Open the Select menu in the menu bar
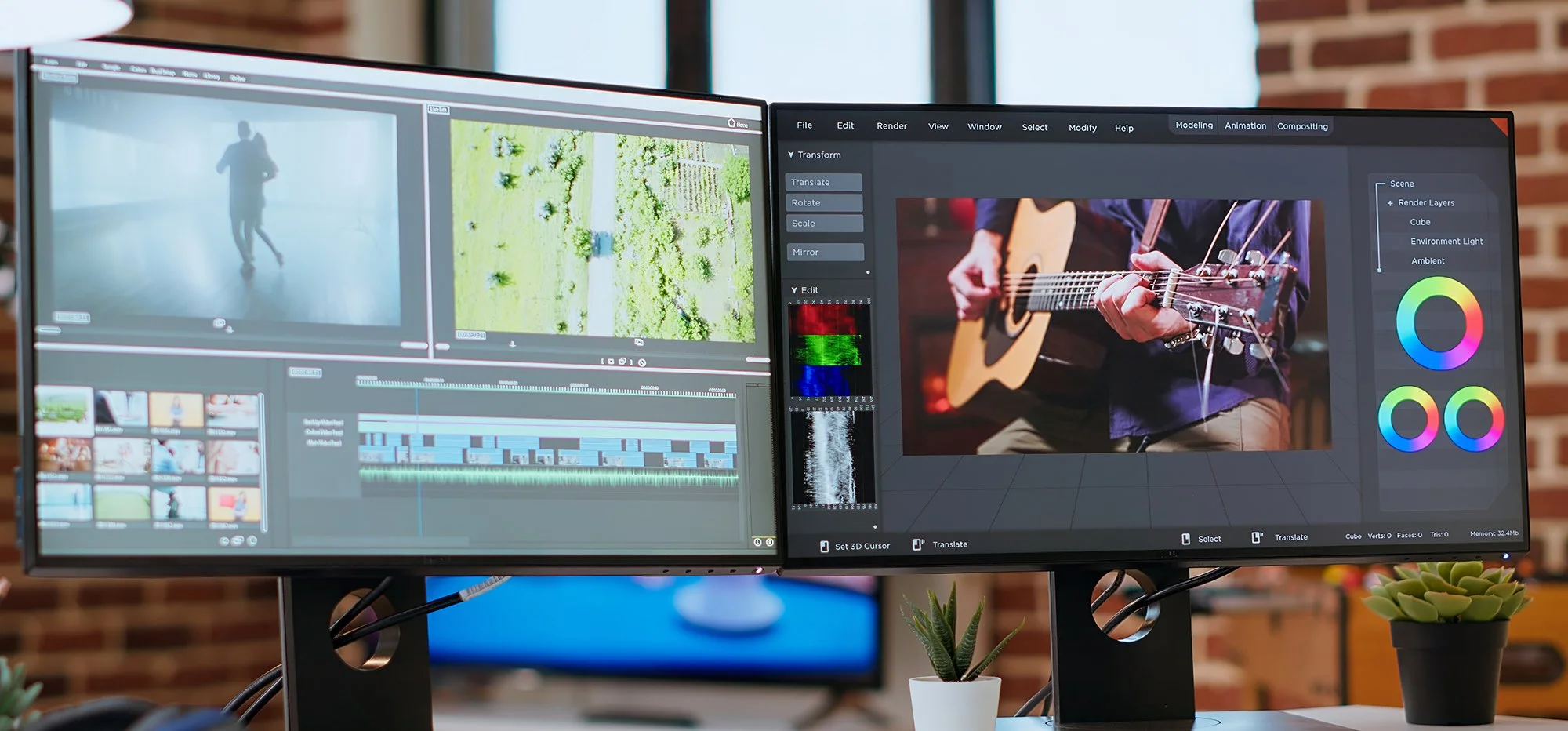The width and height of the screenshot is (1568, 731). click(x=1035, y=127)
